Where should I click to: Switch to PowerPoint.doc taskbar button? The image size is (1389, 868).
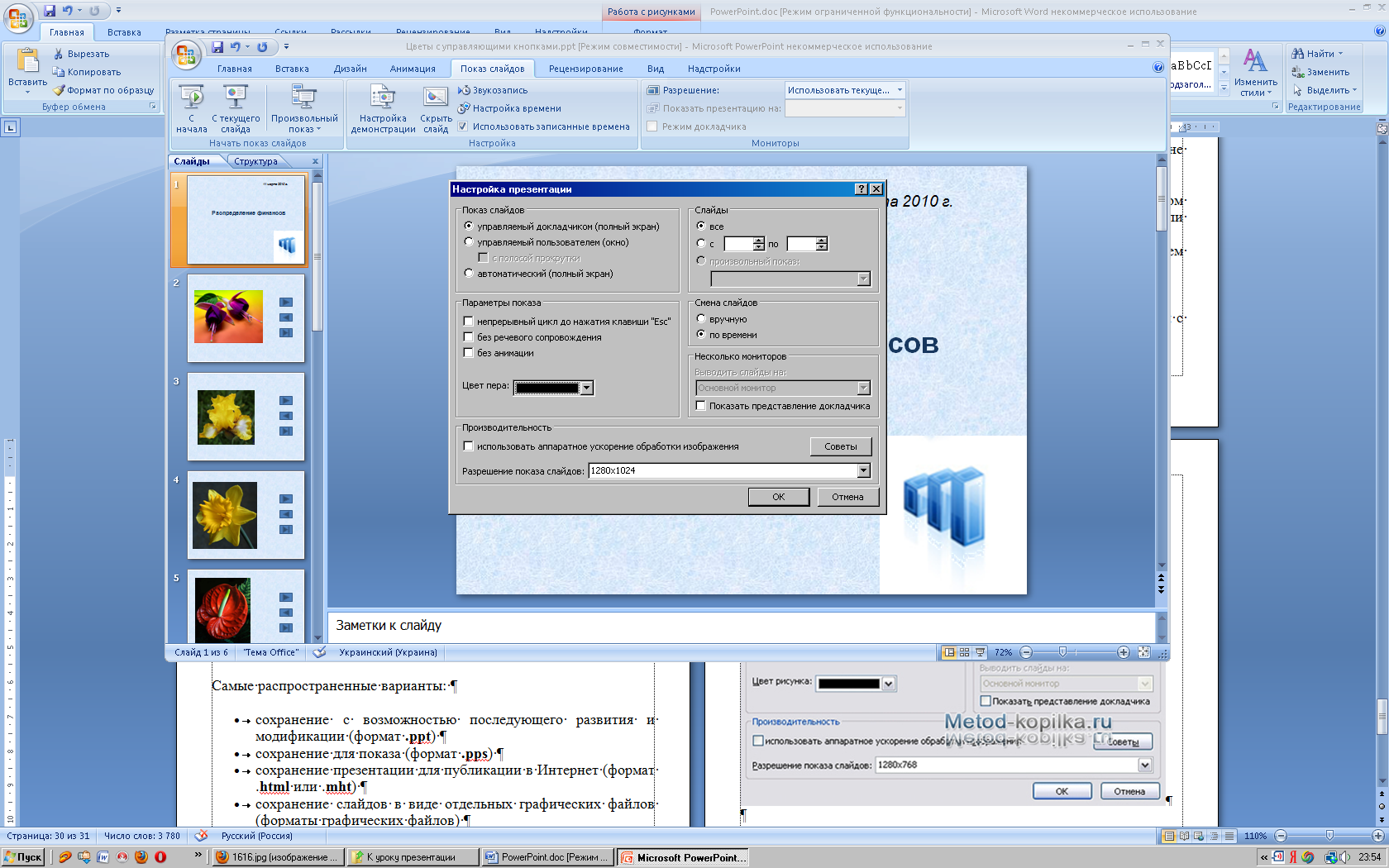coord(549,857)
